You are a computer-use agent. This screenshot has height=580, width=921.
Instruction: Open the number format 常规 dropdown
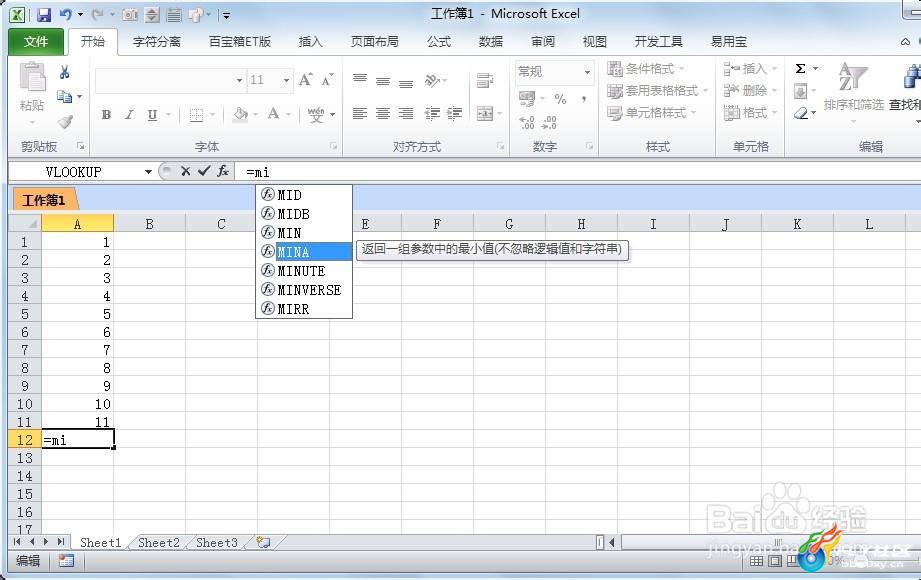pos(587,72)
